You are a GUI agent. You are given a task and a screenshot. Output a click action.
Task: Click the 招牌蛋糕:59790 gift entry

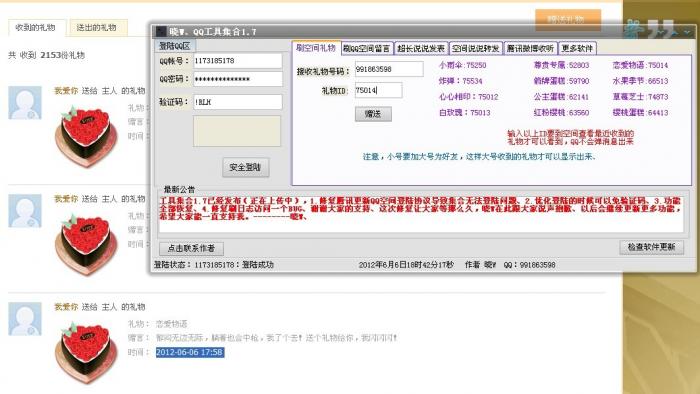(561, 81)
